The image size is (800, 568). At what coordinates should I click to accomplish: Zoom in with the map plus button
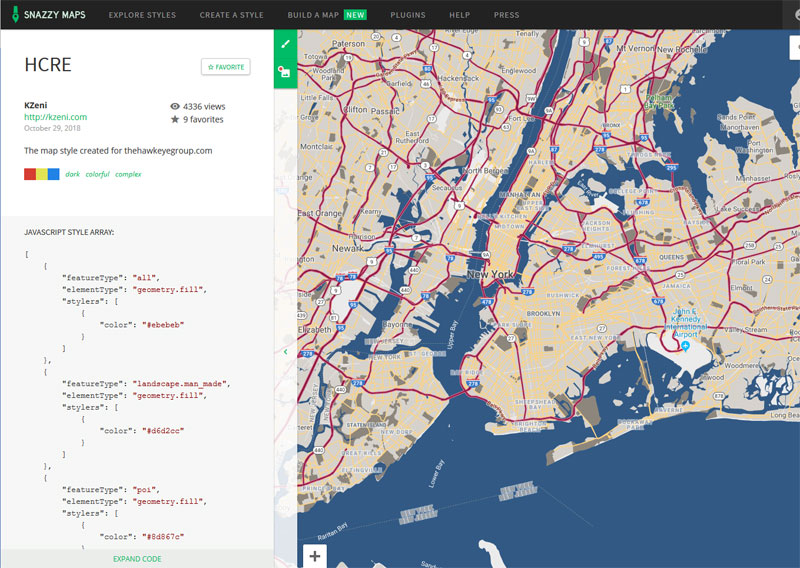(x=315, y=555)
